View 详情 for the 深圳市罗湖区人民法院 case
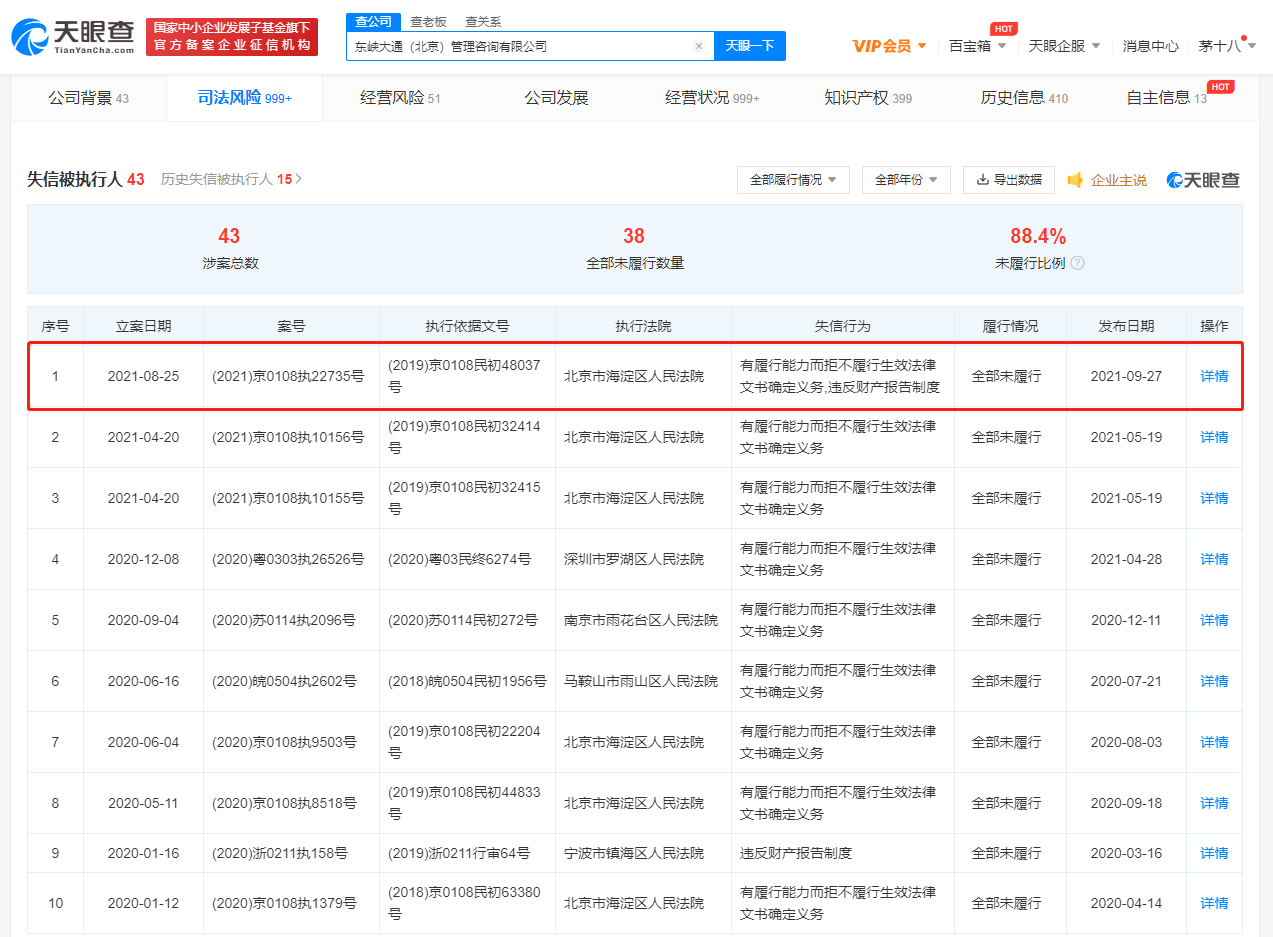1273x937 pixels. (x=1214, y=559)
